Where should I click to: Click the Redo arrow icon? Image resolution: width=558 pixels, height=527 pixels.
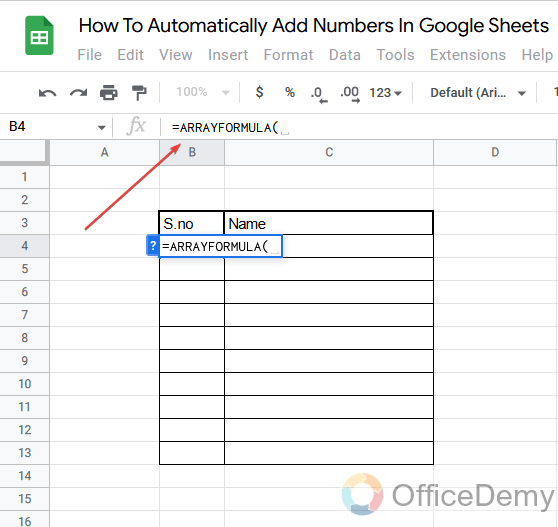coord(78,93)
